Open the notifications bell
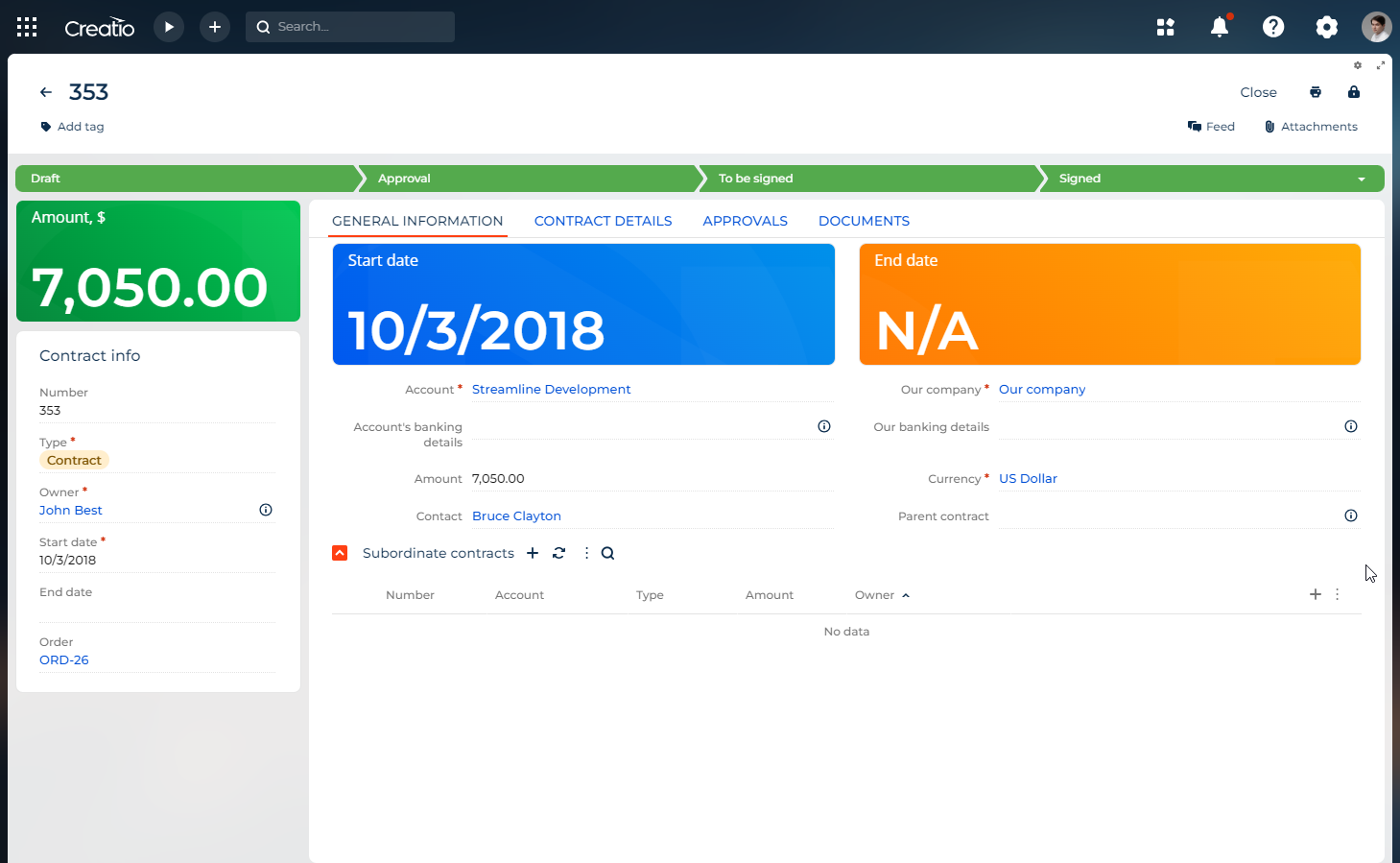 pos(1220,27)
